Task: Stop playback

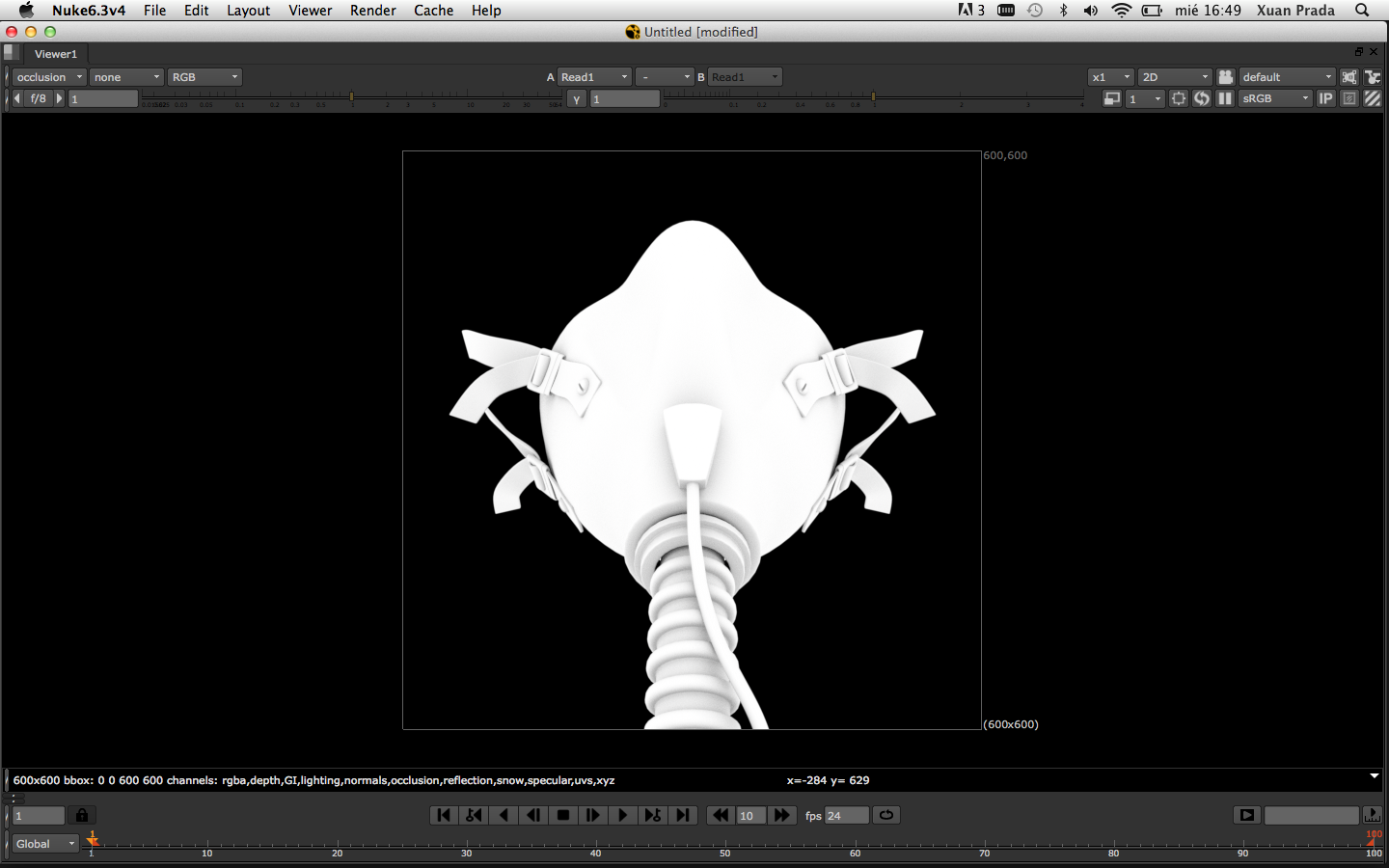Action: point(563,816)
